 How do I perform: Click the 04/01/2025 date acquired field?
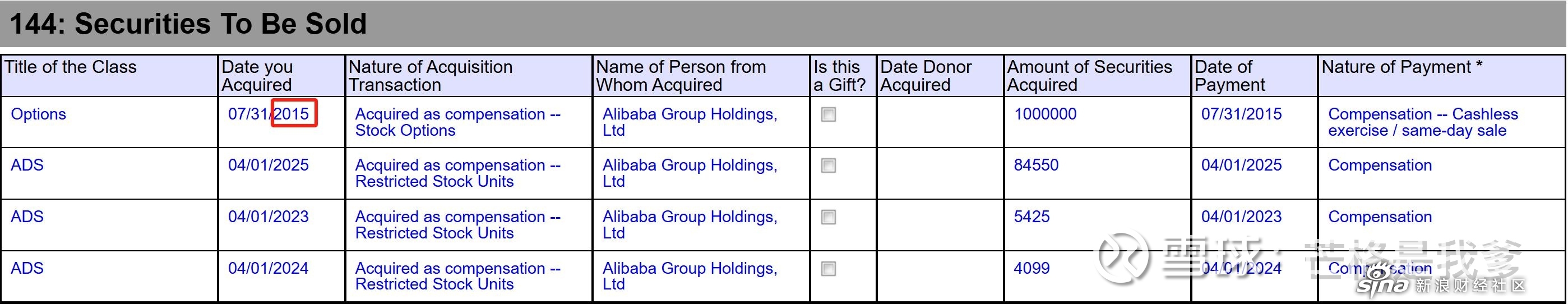269,165
